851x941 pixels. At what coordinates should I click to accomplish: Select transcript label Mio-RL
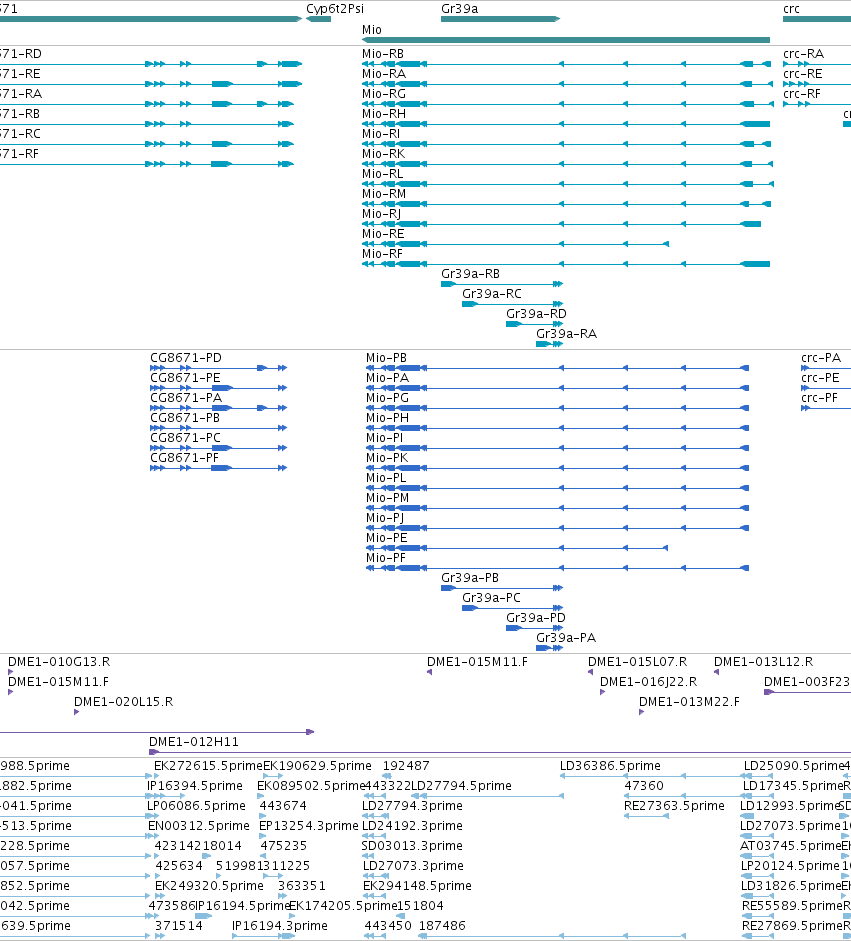[382, 174]
